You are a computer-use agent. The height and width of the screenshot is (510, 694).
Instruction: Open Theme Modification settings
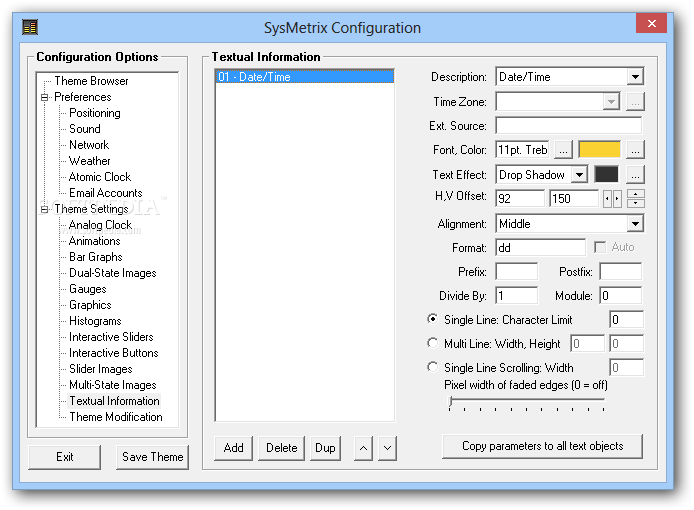(116, 417)
